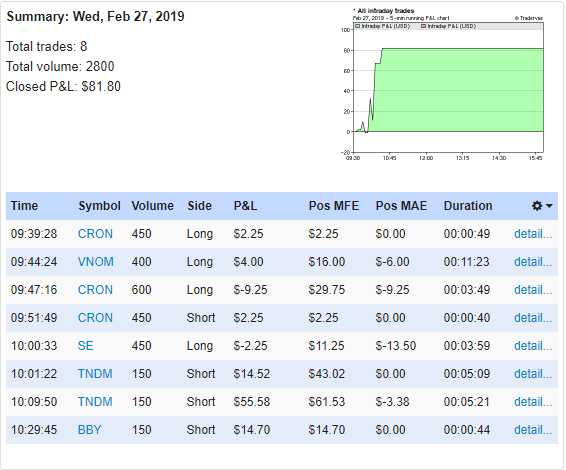Sort by Side column header
The width and height of the screenshot is (566, 470).
199,206
